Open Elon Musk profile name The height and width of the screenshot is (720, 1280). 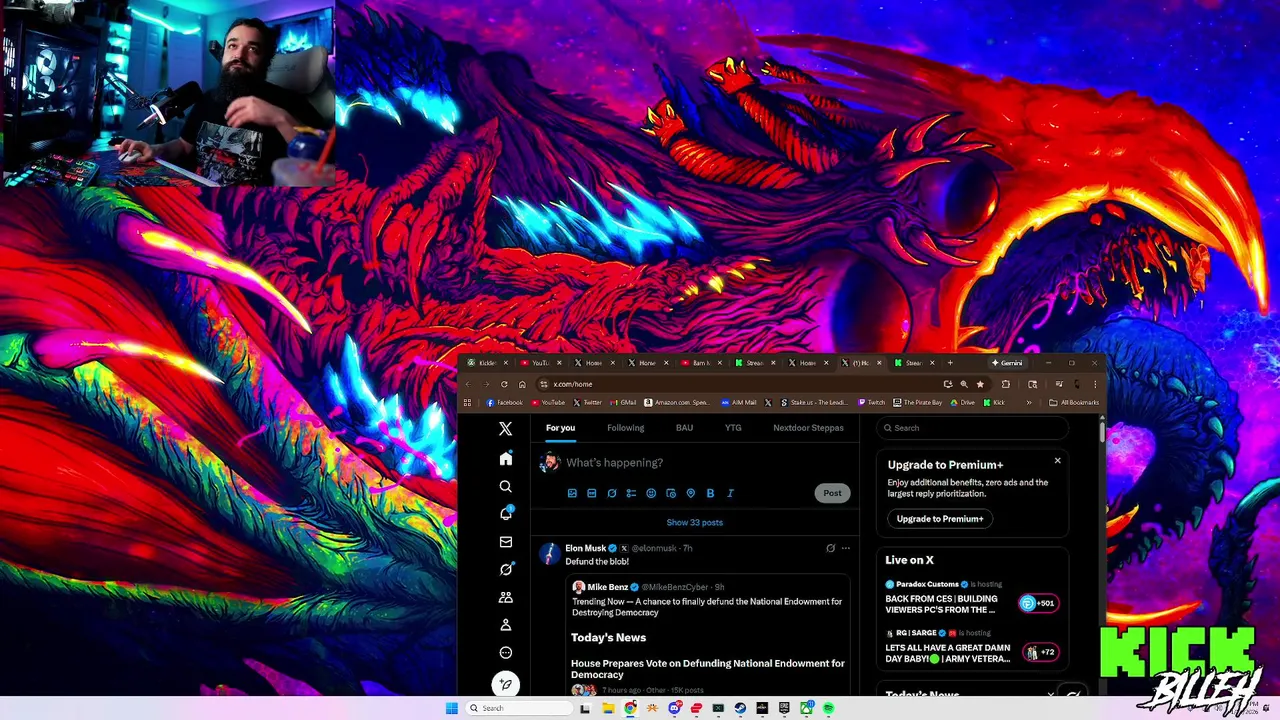585,548
